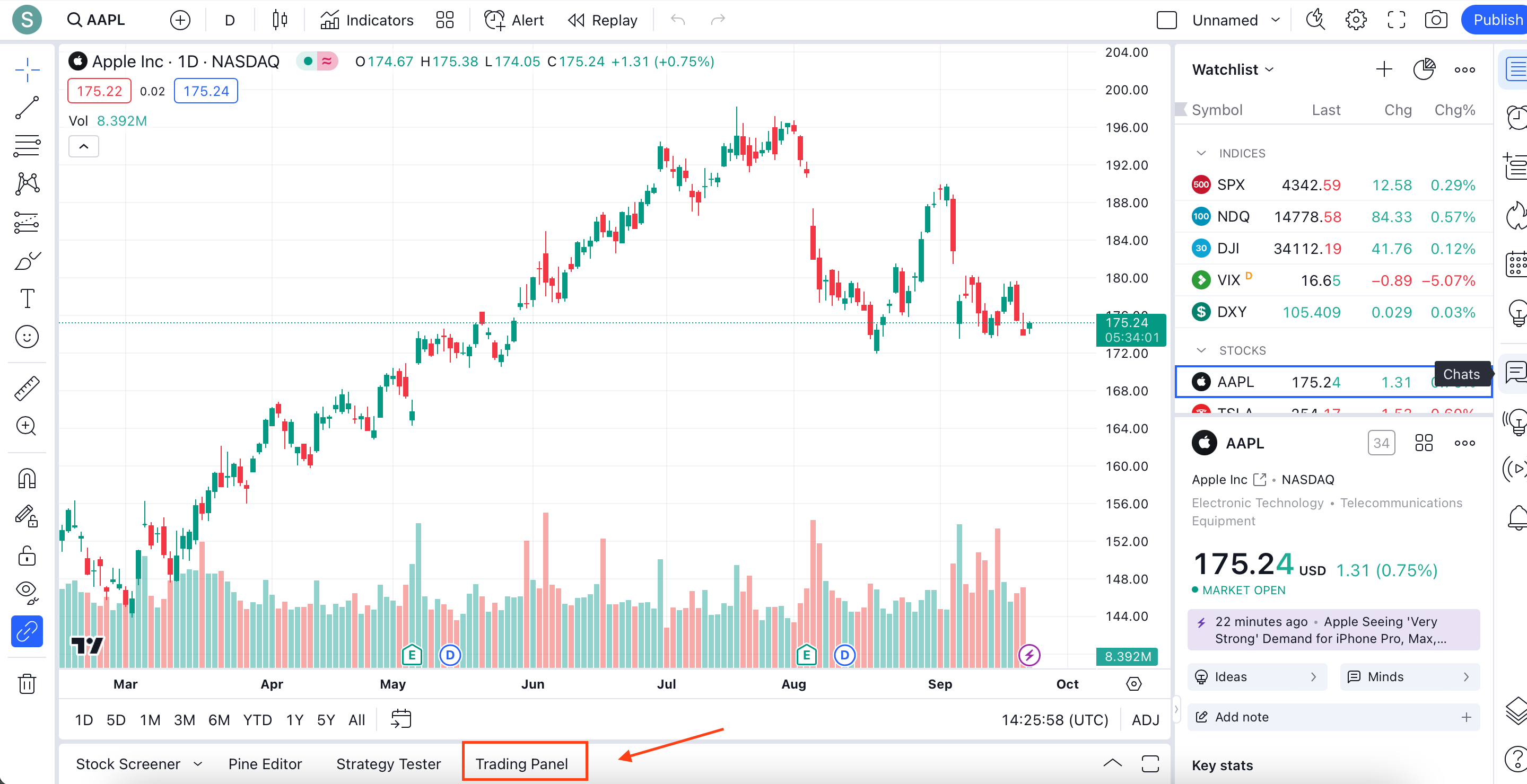The height and width of the screenshot is (784, 1527).
Task: Switch to Strategy Tester tab
Action: (388, 764)
